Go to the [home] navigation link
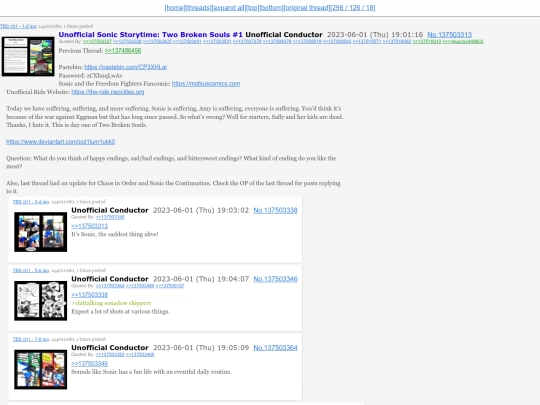 (175, 8)
